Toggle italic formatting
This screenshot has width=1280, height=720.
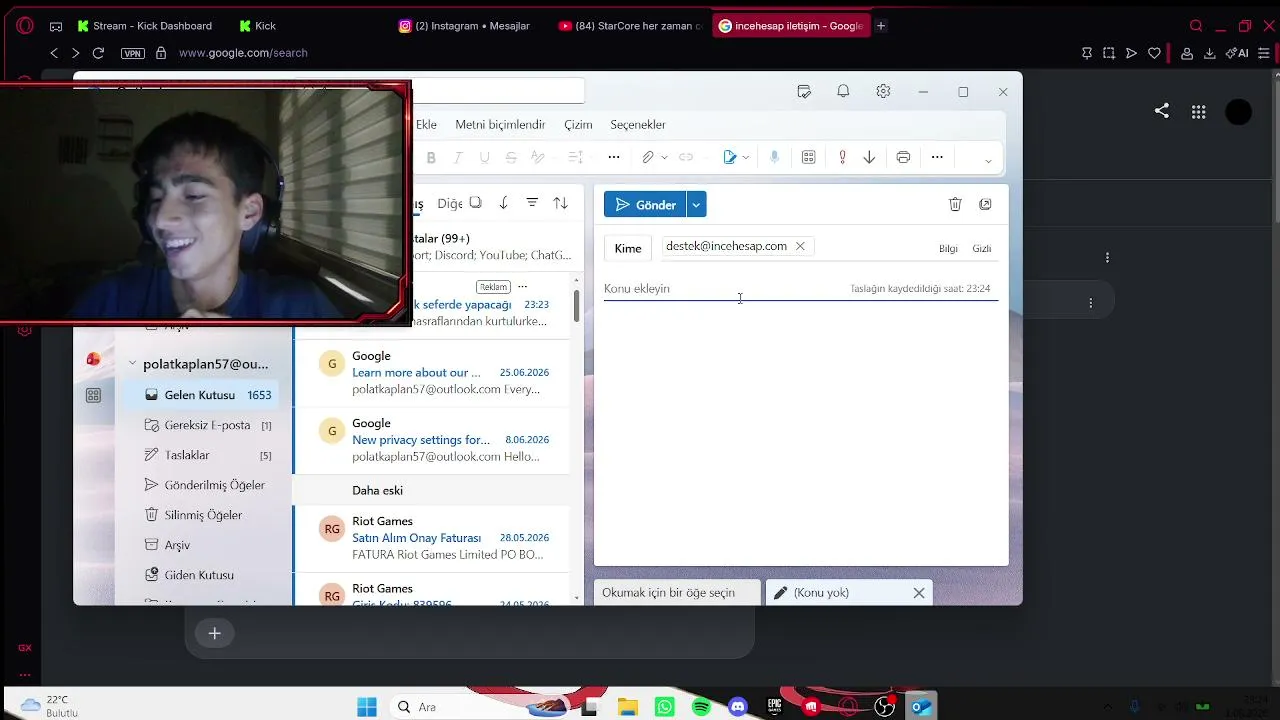tap(458, 157)
